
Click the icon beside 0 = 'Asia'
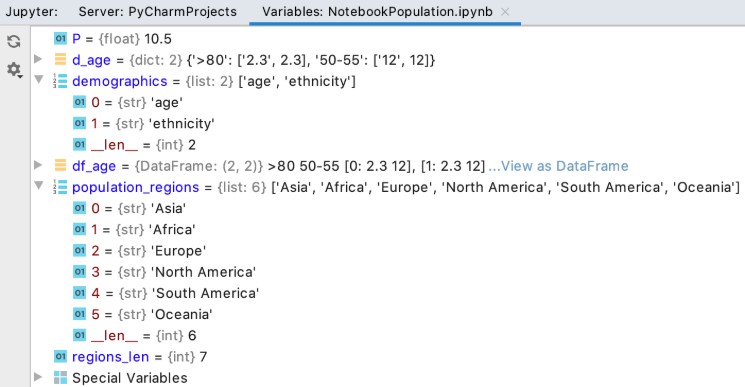click(x=79, y=208)
